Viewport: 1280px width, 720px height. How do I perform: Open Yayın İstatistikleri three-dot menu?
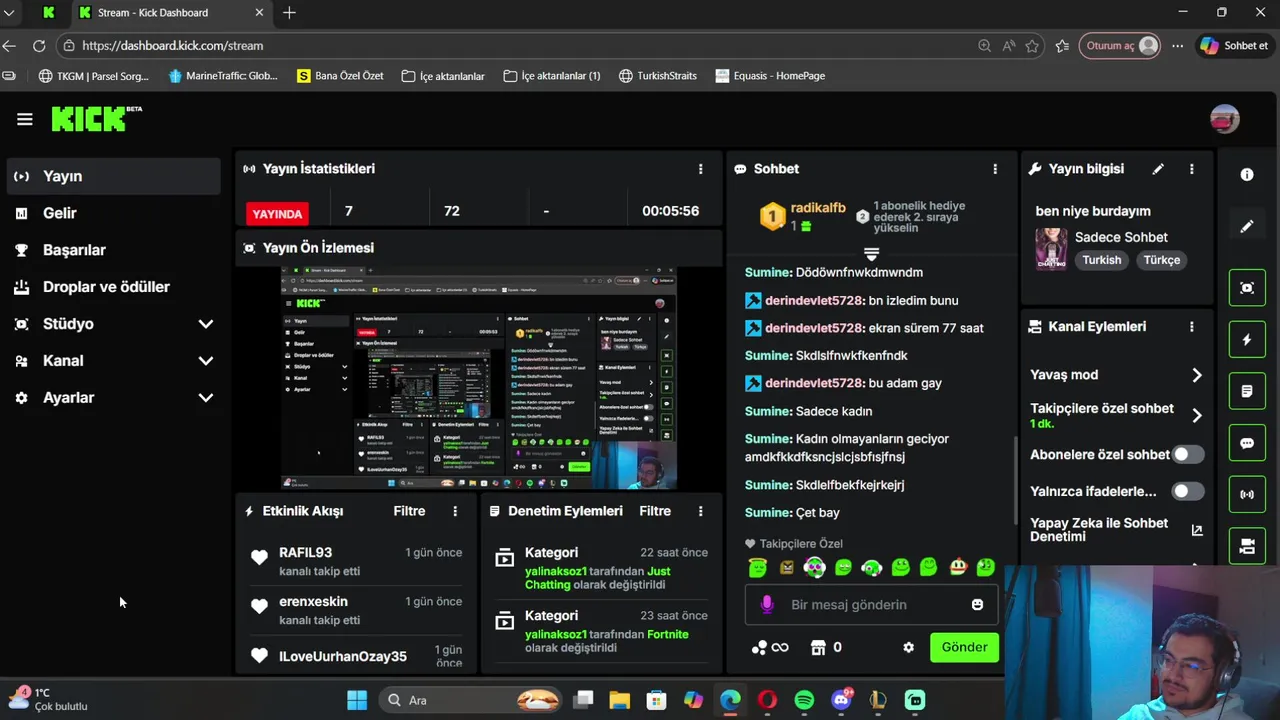700,169
